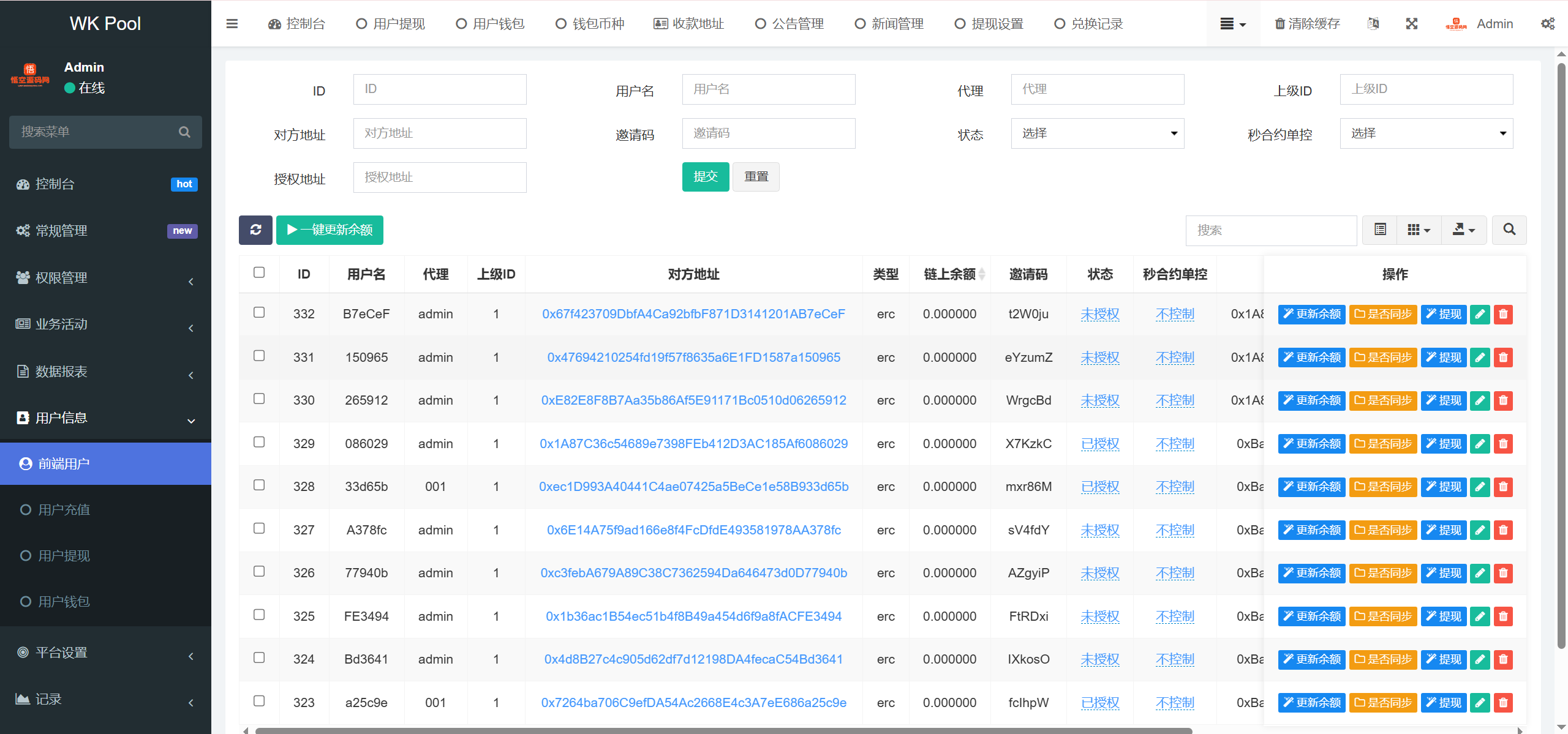
Task: Click the 一键更新余额 button
Action: [x=330, y=230]
